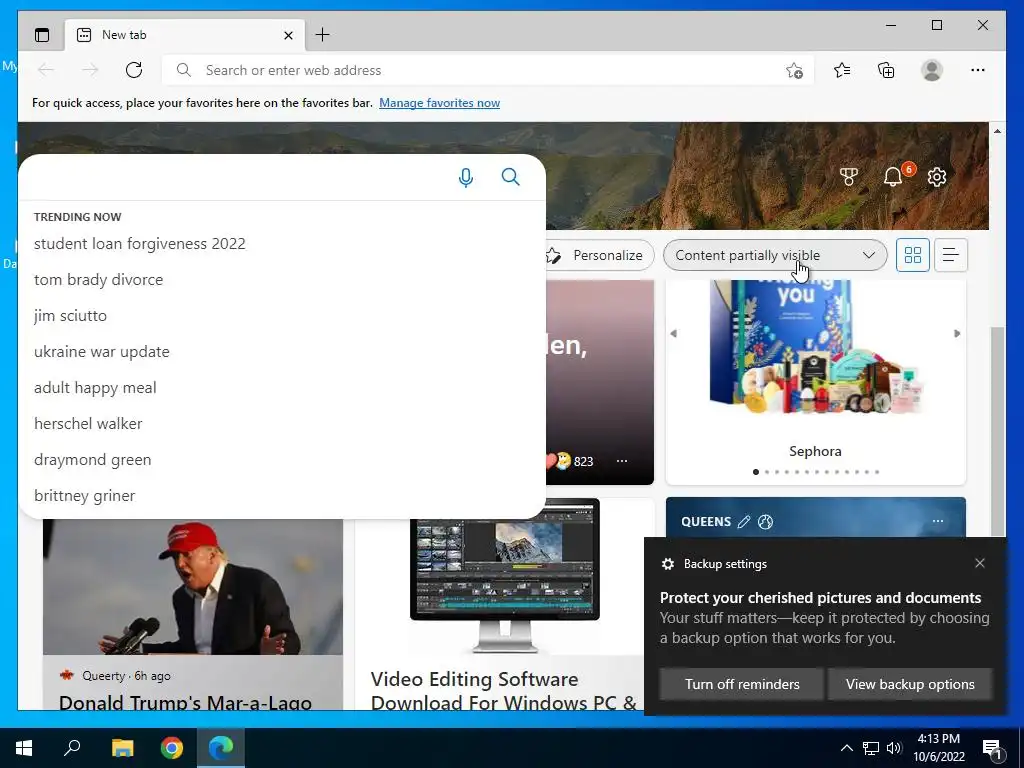Screen dimensions: 1024x768
Task: Open the vertical tabs (tab actions) icon
Action: click(x=42, y=35)
